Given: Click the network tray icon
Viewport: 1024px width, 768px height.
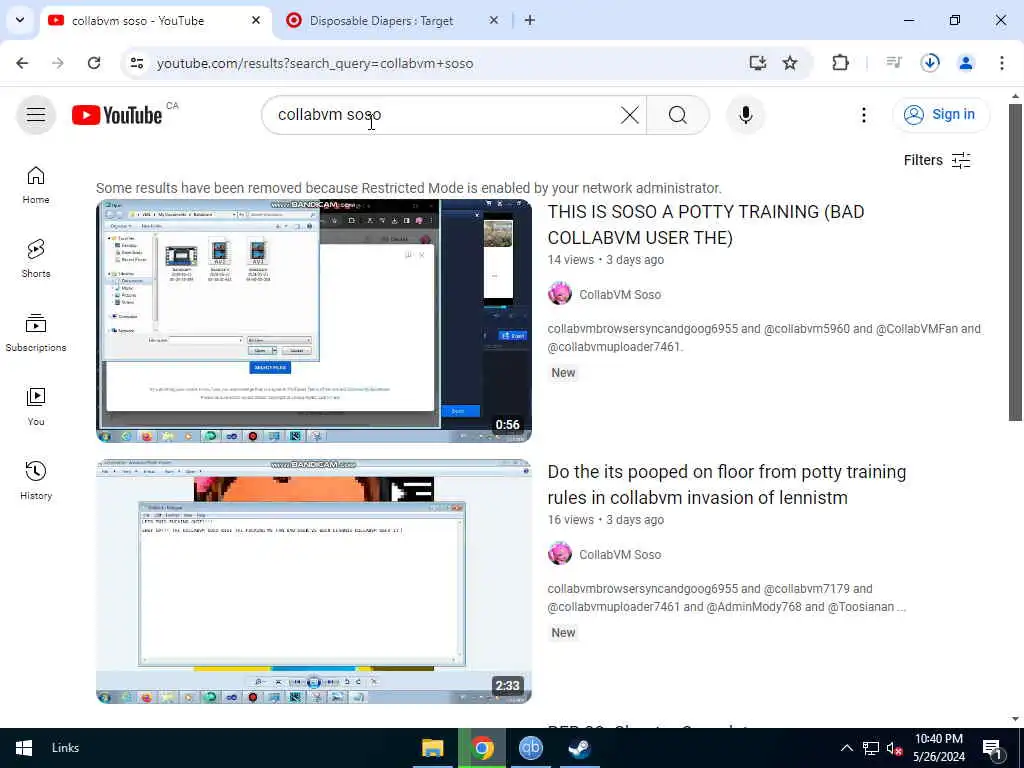Looking at the screenshot, I should [x=871, y=748].
